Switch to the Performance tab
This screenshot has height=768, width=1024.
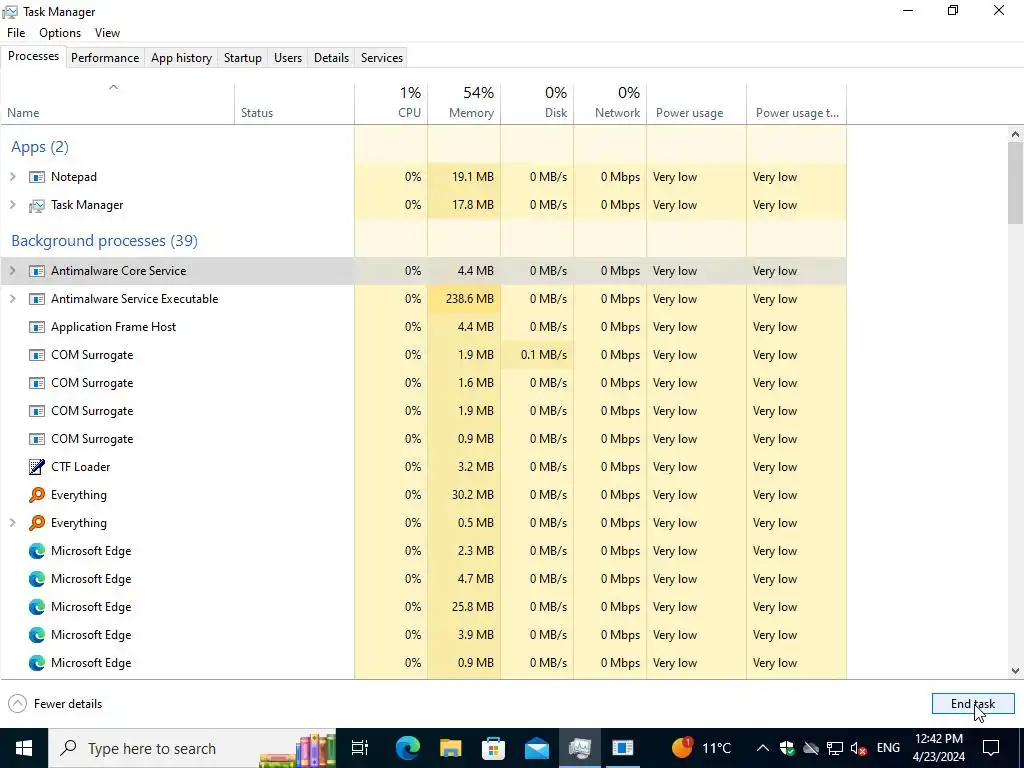[105, 57]
